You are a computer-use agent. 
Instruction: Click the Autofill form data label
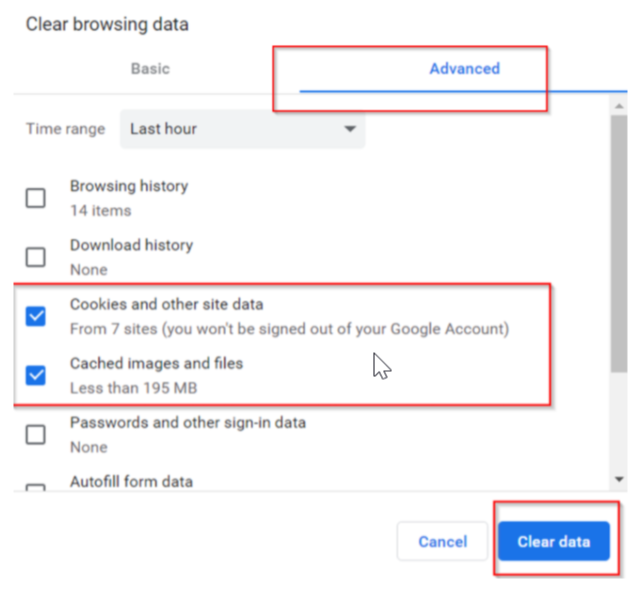(131, 481)
